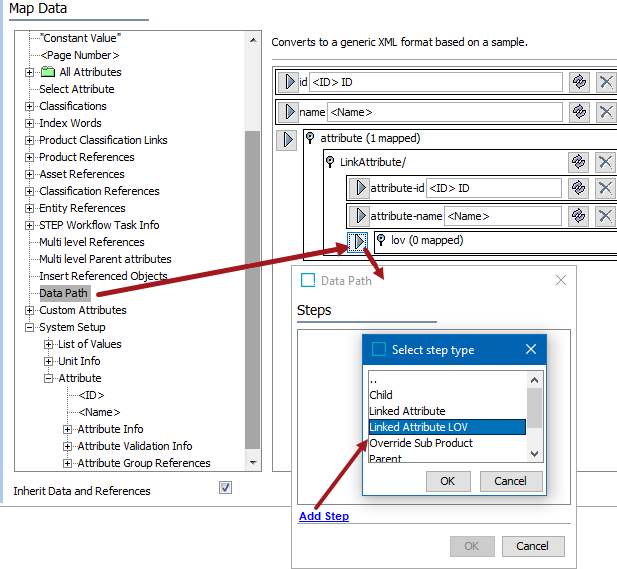This screenshot has height=569, width=617.
Task: Click the transform icon on attribute-name row
Action: [x=578, y=216]
